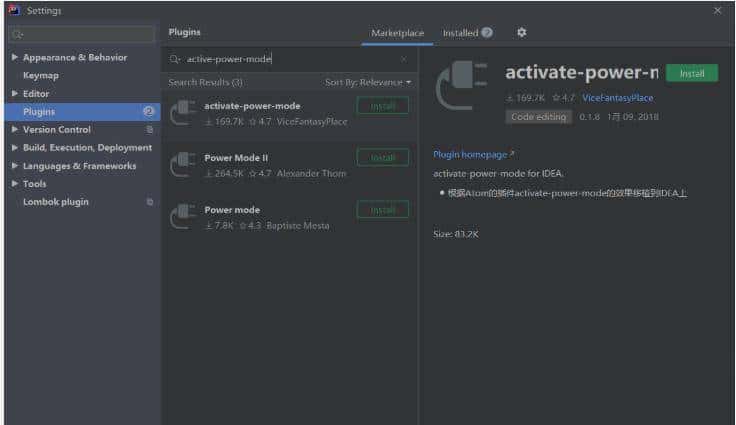Switch to the Installed plugins tab
The height and width of the screenshot is (425, 736).
coord(467,33)
